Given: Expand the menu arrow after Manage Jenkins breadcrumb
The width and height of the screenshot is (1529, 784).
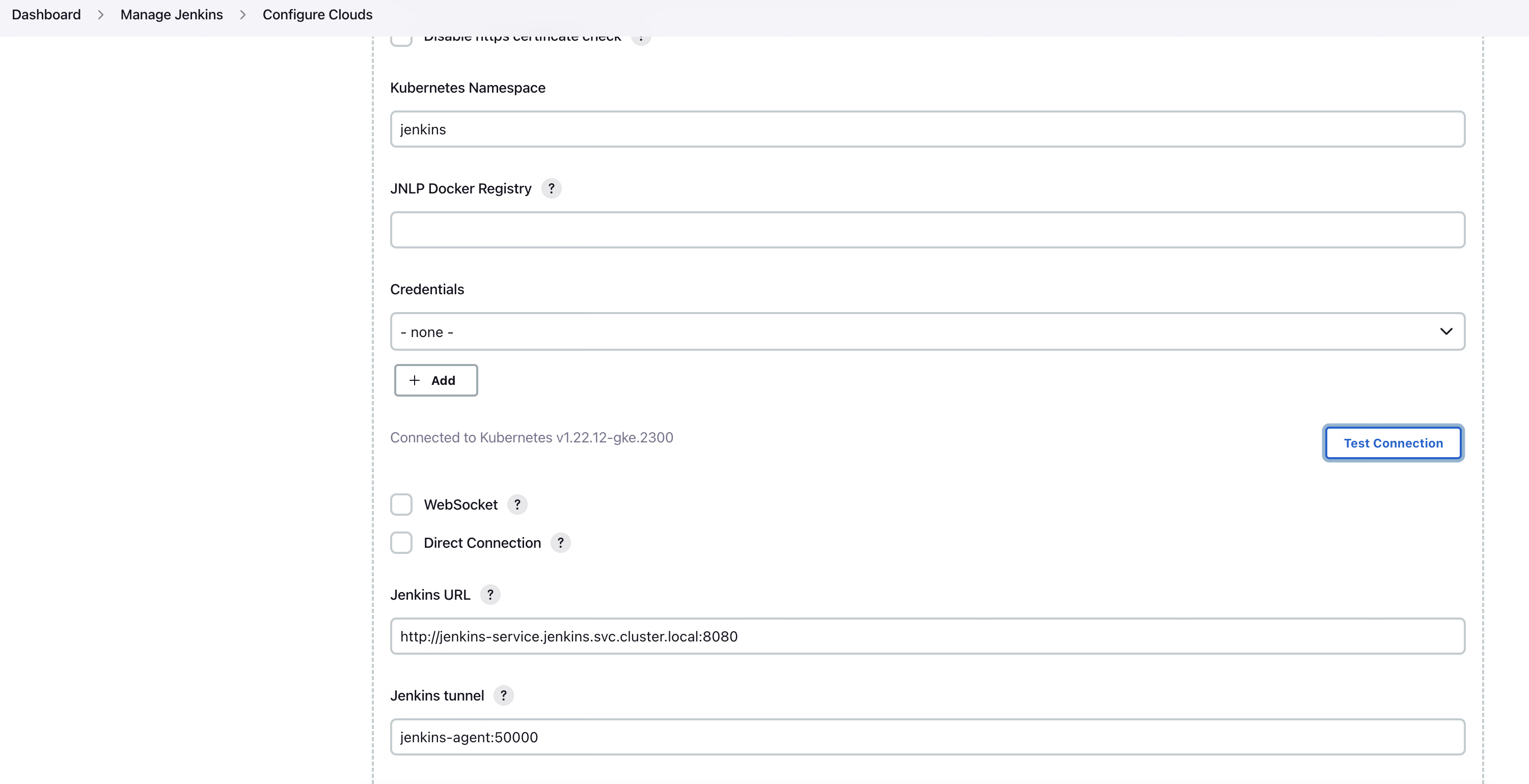Looking at the screenshot, I should [243, 15].
